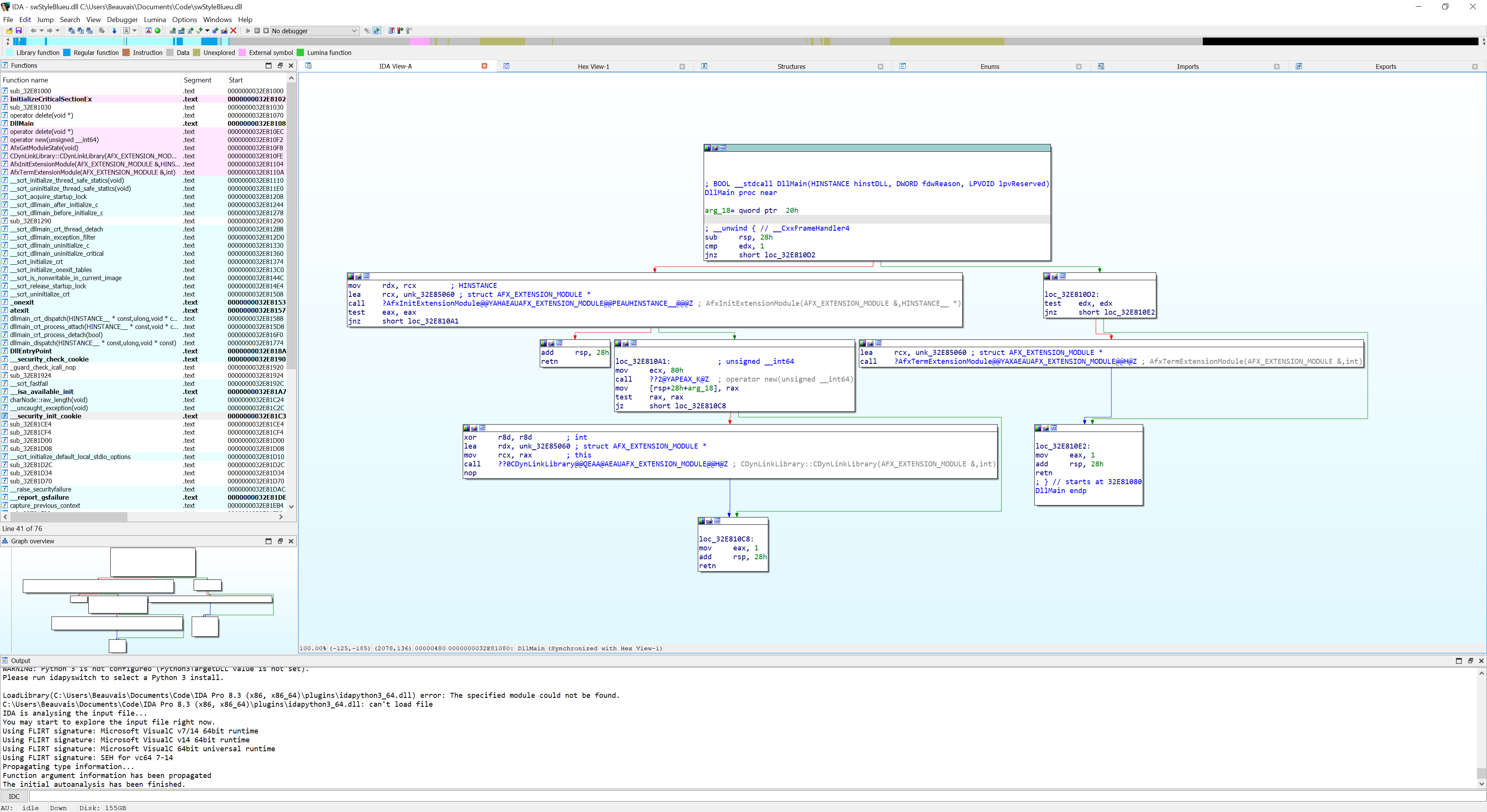Screen dimensions: 1487x812
Task: Click the Regular function color swatch
Action: (67, 53)
